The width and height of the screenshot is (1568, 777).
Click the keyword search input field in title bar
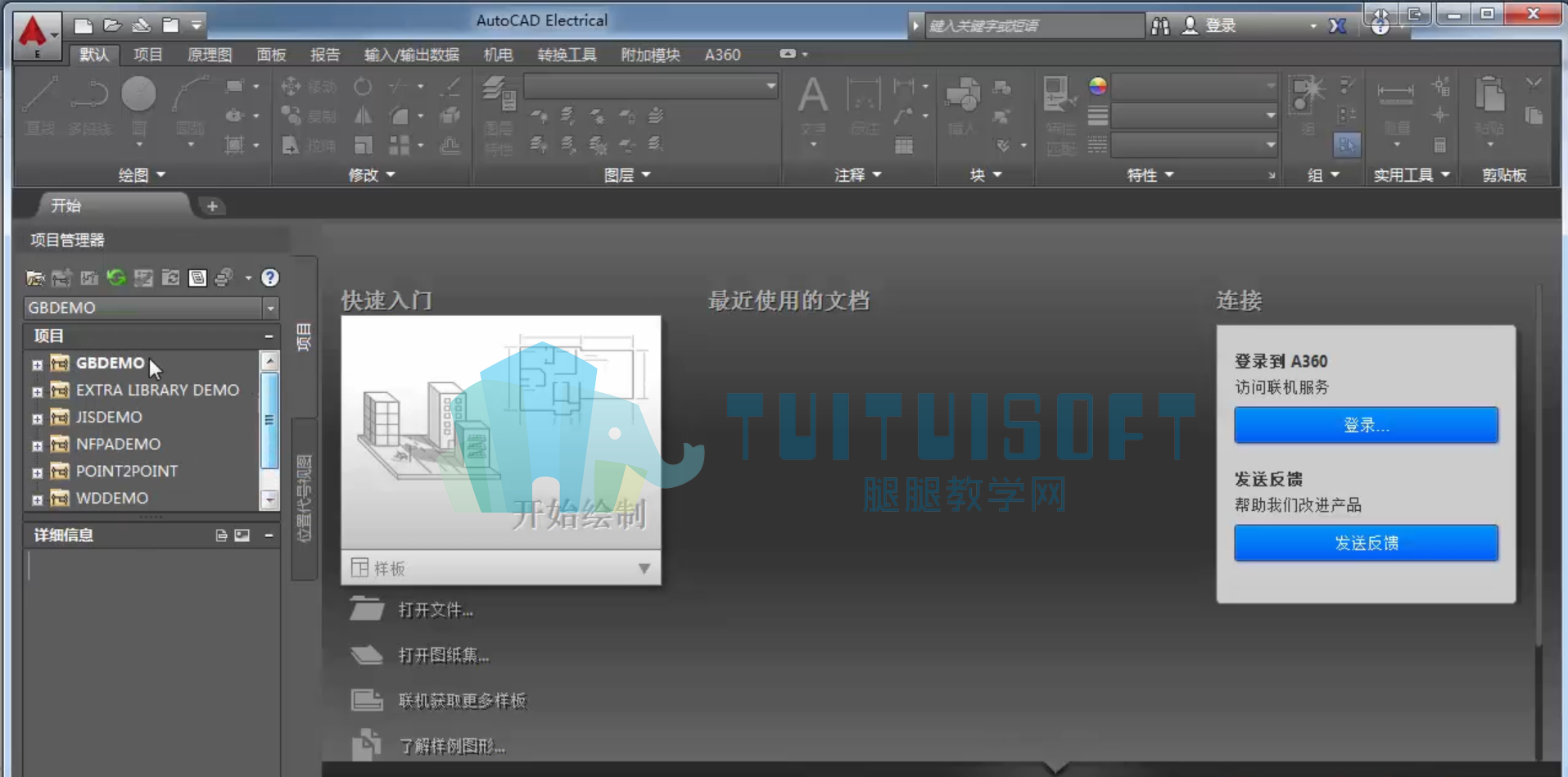point(1035,26)
